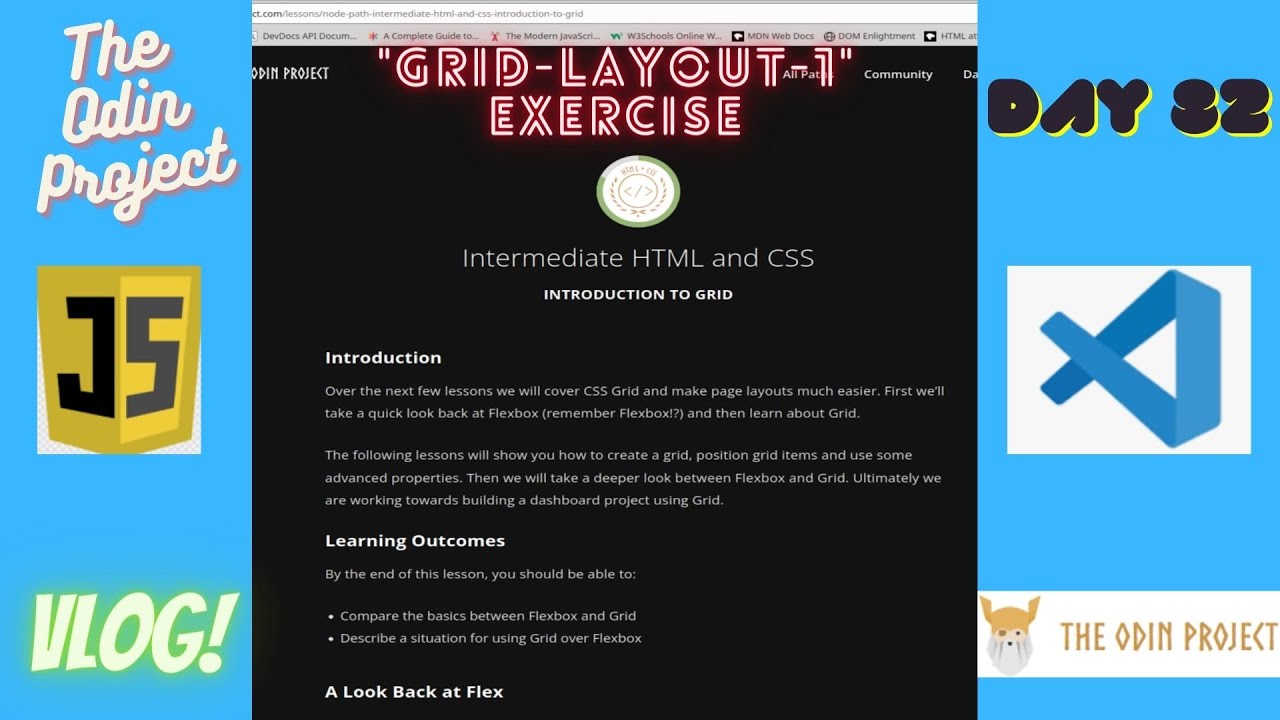Open the W3Schools Online W... bookmark
The height and width of the screenshot is (720, 1280).
point(666,36)
